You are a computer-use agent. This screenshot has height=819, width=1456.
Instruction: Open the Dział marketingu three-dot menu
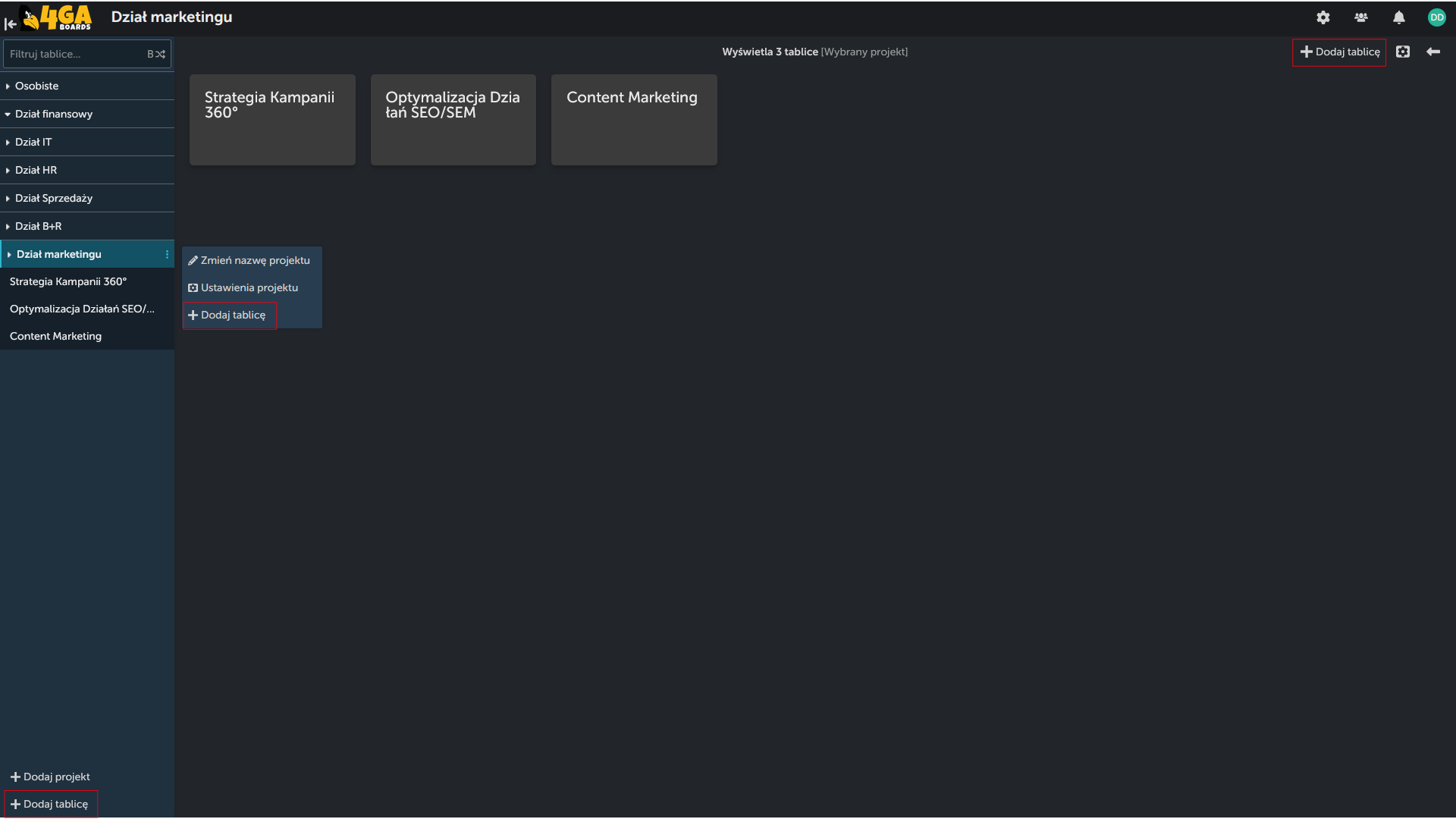[167, 254]
